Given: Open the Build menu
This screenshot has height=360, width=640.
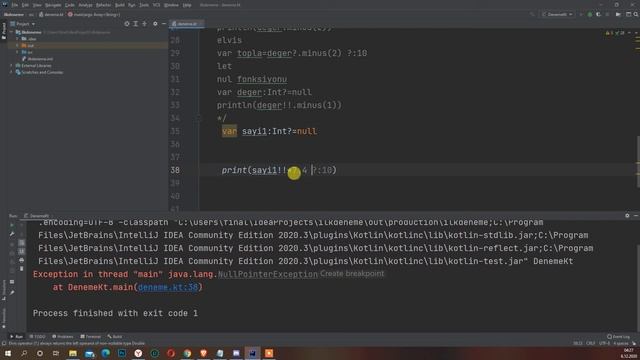Looking at the screenshot, I should [120, 5].
